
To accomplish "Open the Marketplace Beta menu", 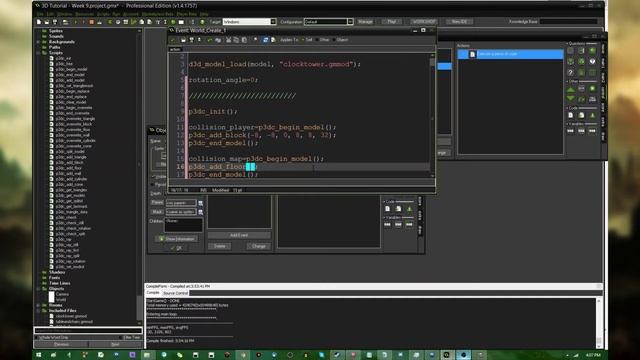I will (158, 14).
